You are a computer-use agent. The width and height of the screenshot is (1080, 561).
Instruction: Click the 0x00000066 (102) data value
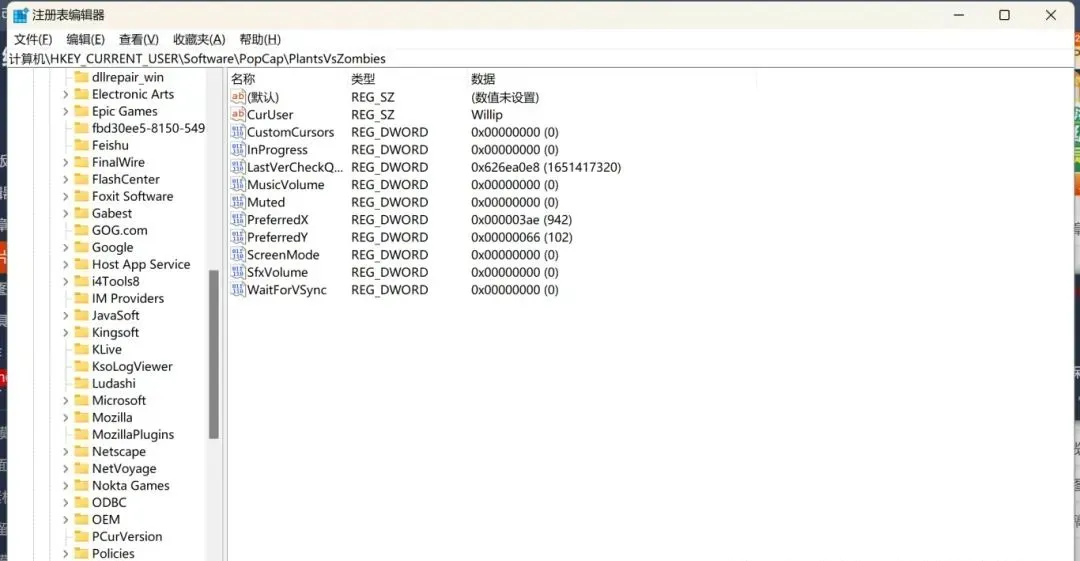521,237
